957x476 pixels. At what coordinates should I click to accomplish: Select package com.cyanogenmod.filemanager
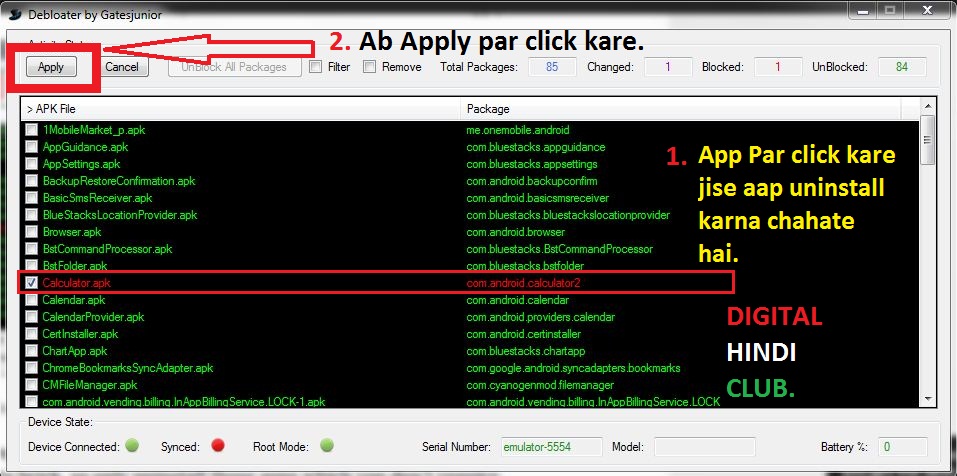point(540,385)
